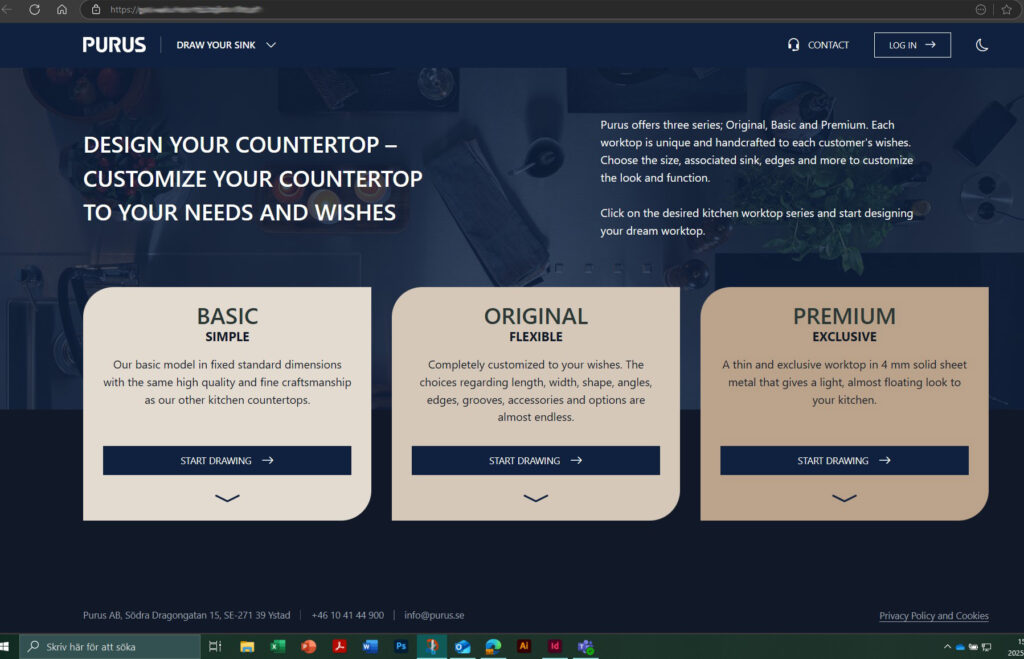Expand the ORIGINAL card details chevron
The image size is (1024, 659).
tap(535, 498)
